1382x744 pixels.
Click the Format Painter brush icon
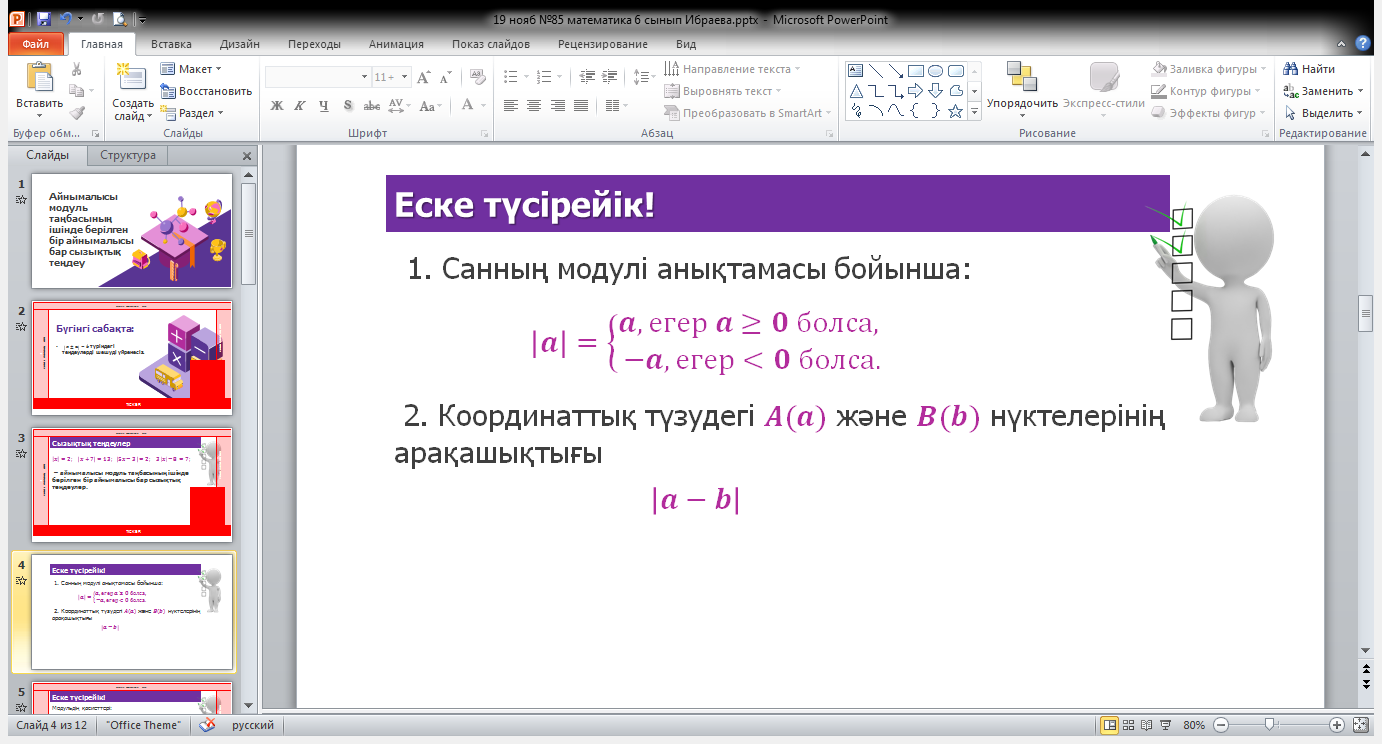[x=76, y=113]
